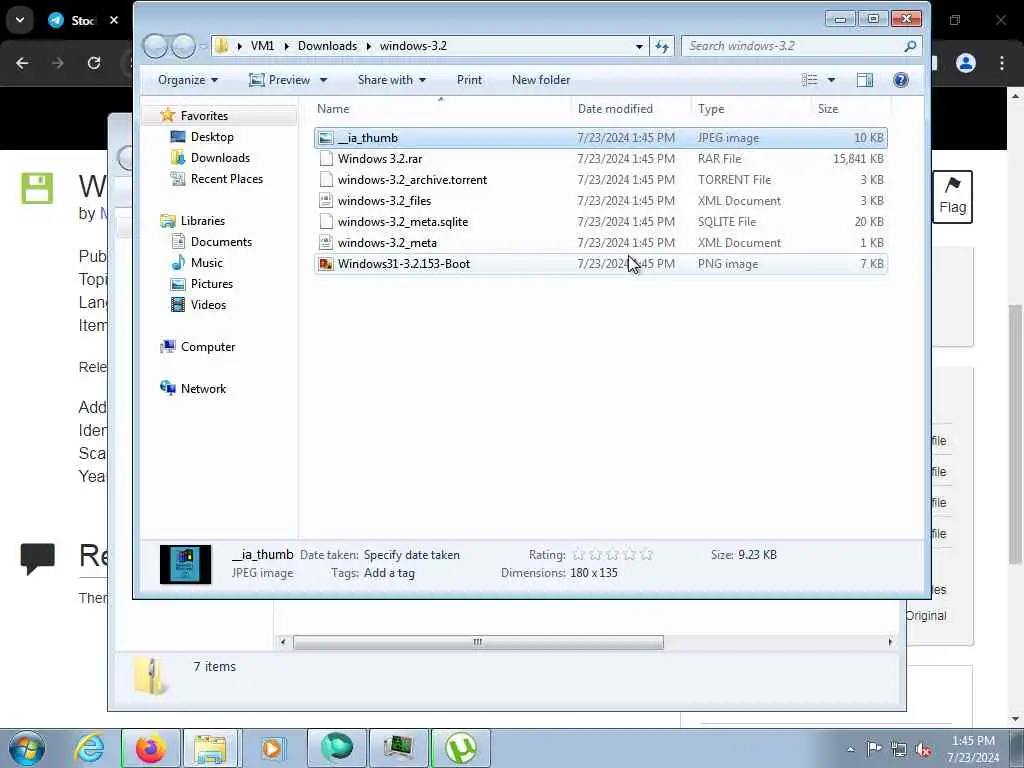
Task: Select the Windows 3.2.rar file
Action: click(600, 159)
